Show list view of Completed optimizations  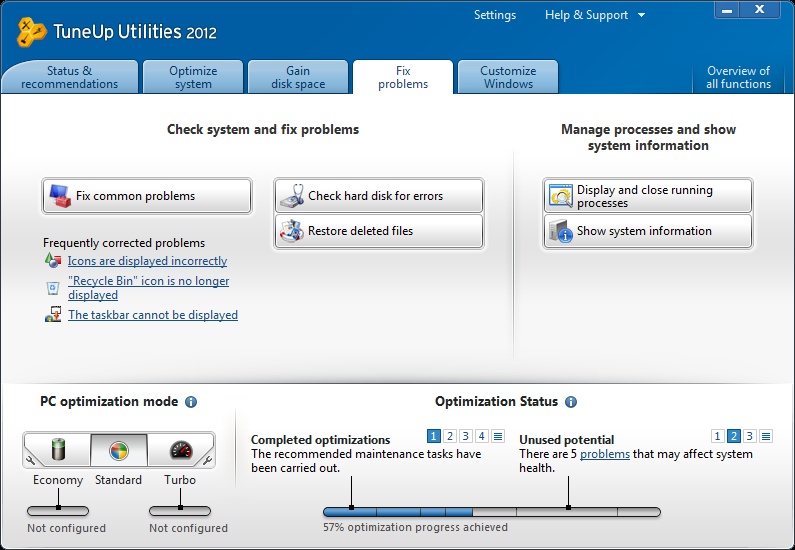coord(498,436)
